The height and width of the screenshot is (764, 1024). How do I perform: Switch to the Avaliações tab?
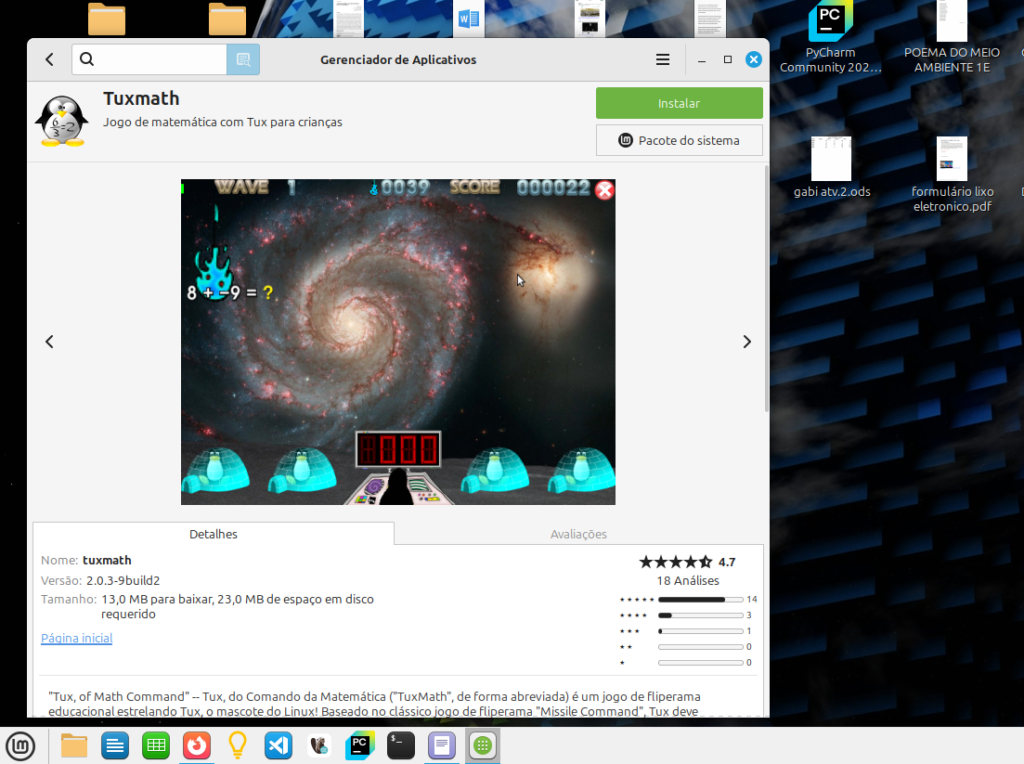click(x=578, y=534)
